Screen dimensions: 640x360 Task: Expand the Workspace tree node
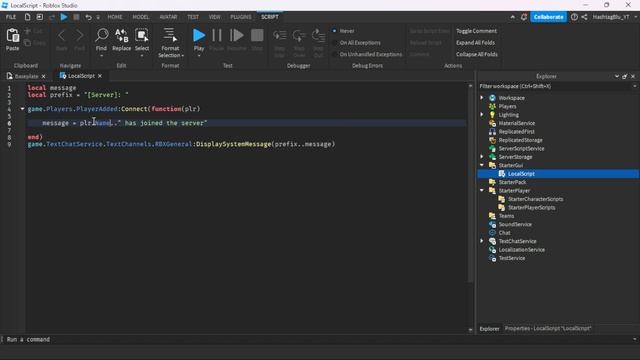click(482, 98)
